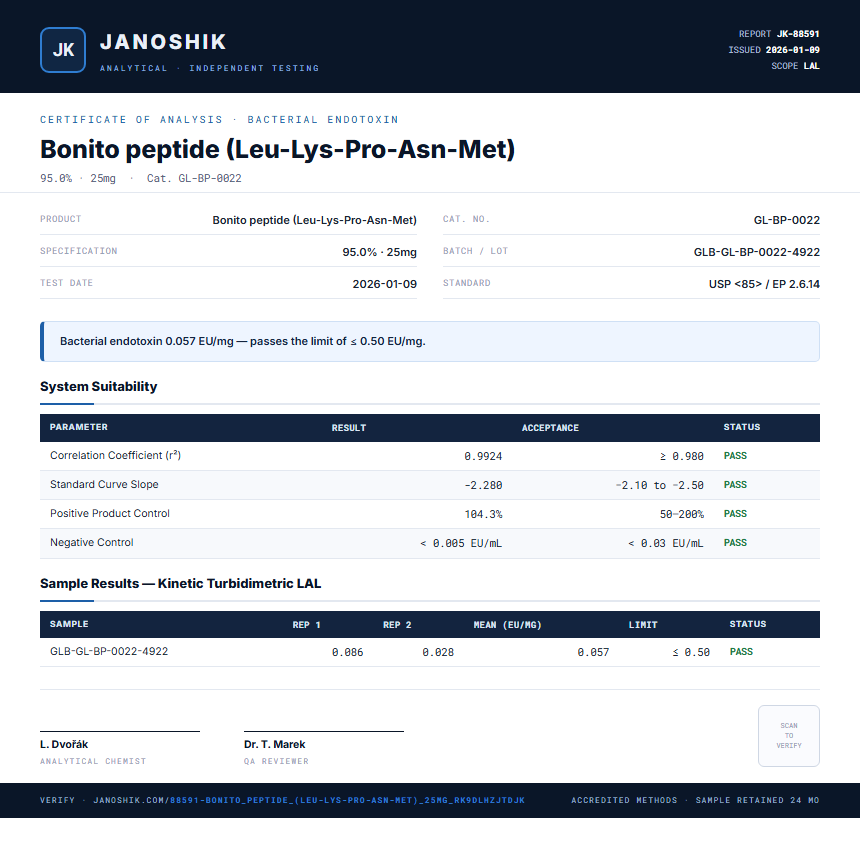
Task: Click the LIMIT column header
Action: pyautogui.click(x=643, y=625)
